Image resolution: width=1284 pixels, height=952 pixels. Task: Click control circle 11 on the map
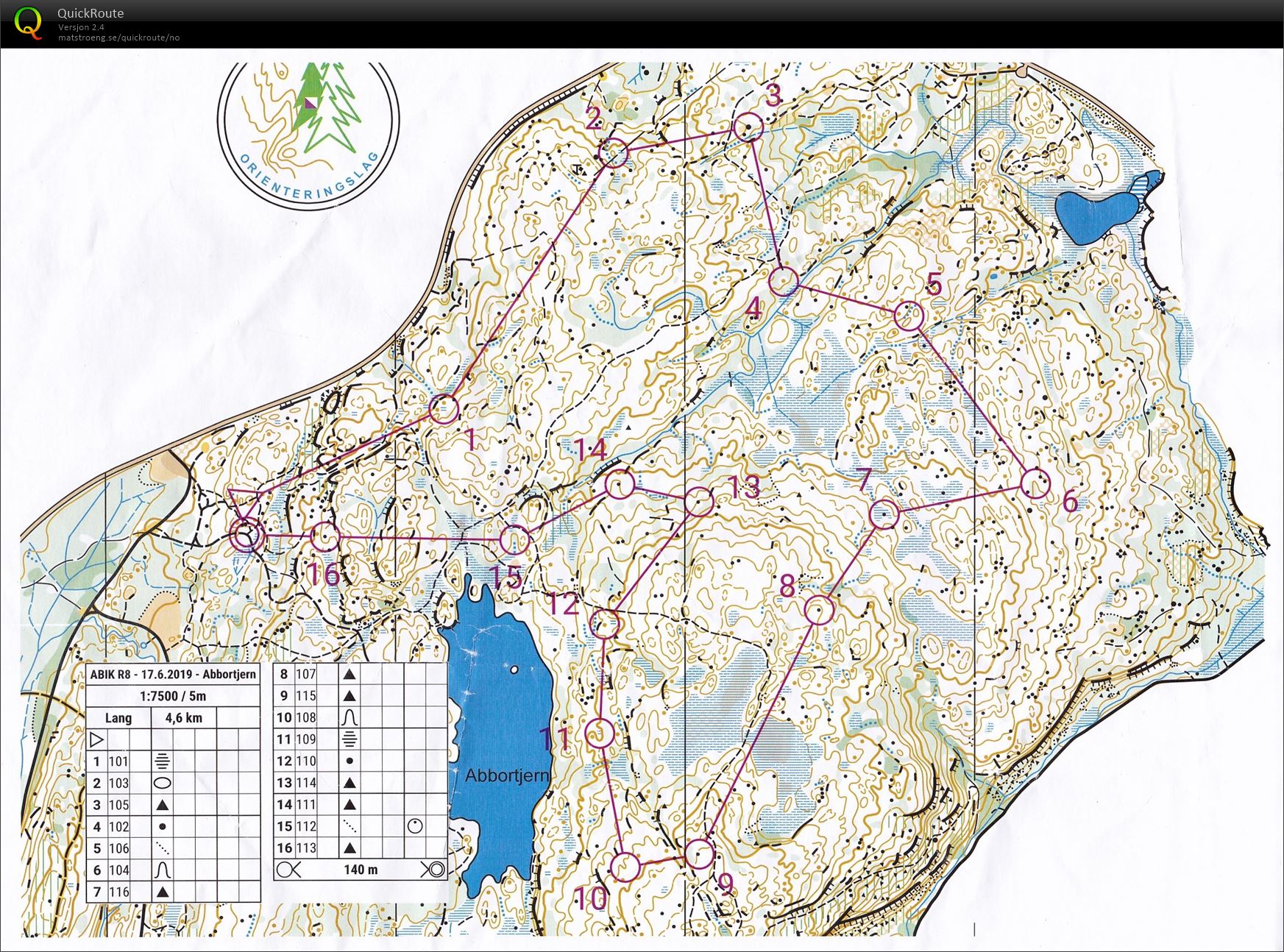[x=600, y=733]
